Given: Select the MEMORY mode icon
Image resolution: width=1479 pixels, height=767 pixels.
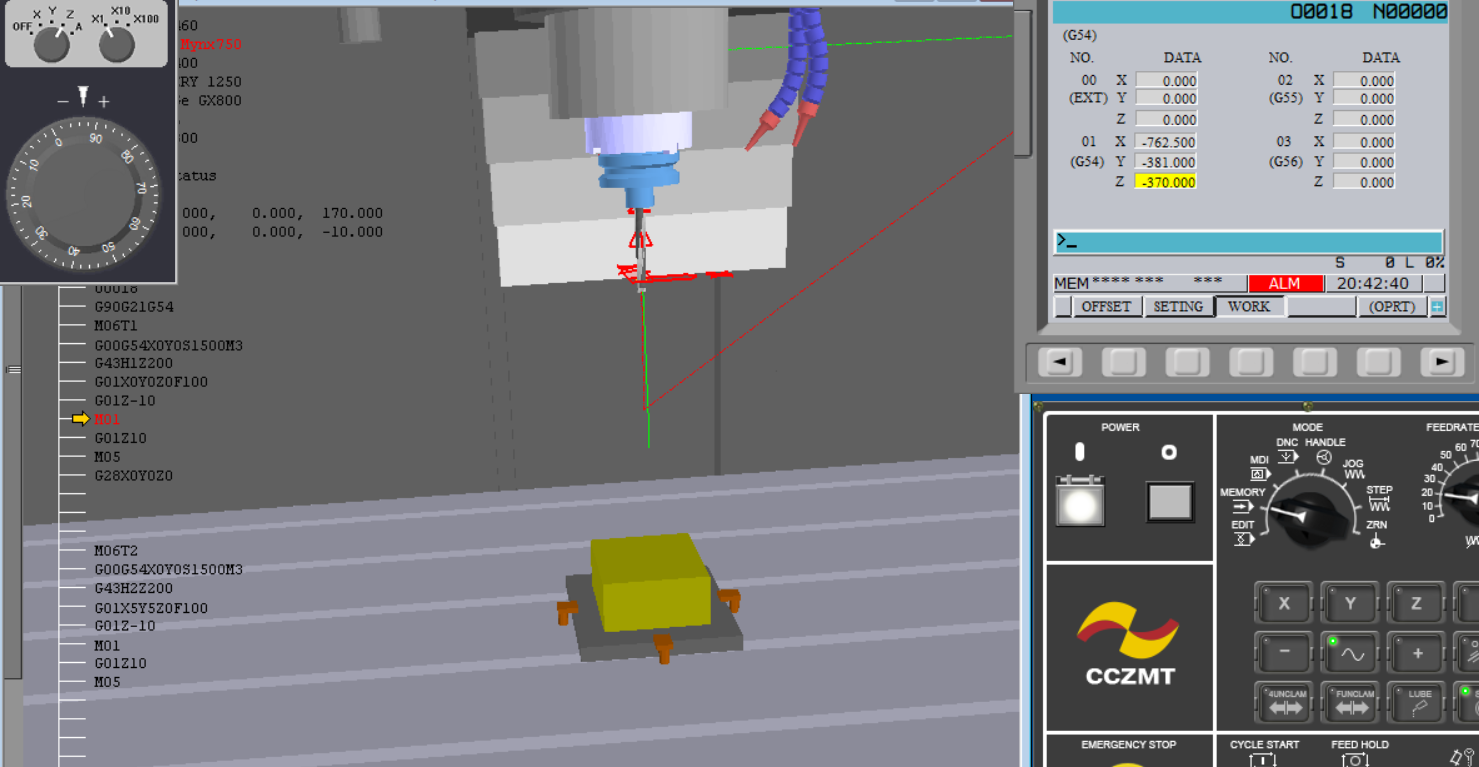Looking at the screenshot, I should 1242,506.
